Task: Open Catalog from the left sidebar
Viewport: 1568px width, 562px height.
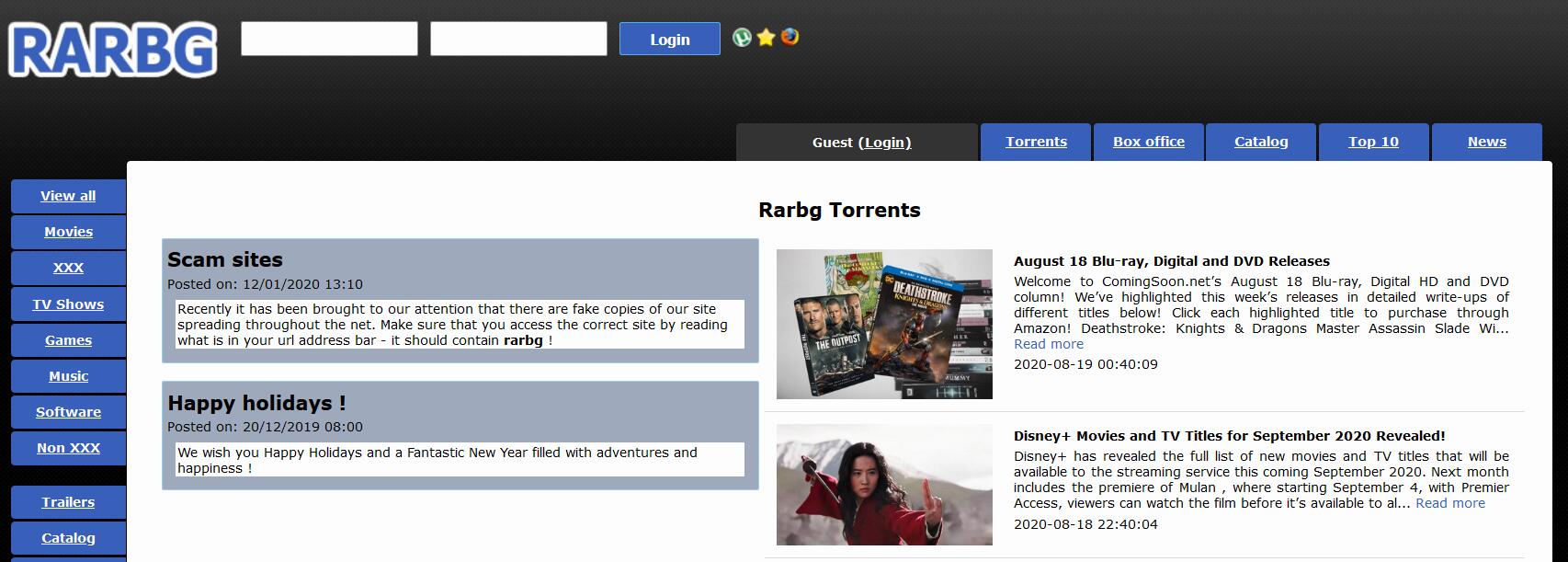Action: [68, 538]
